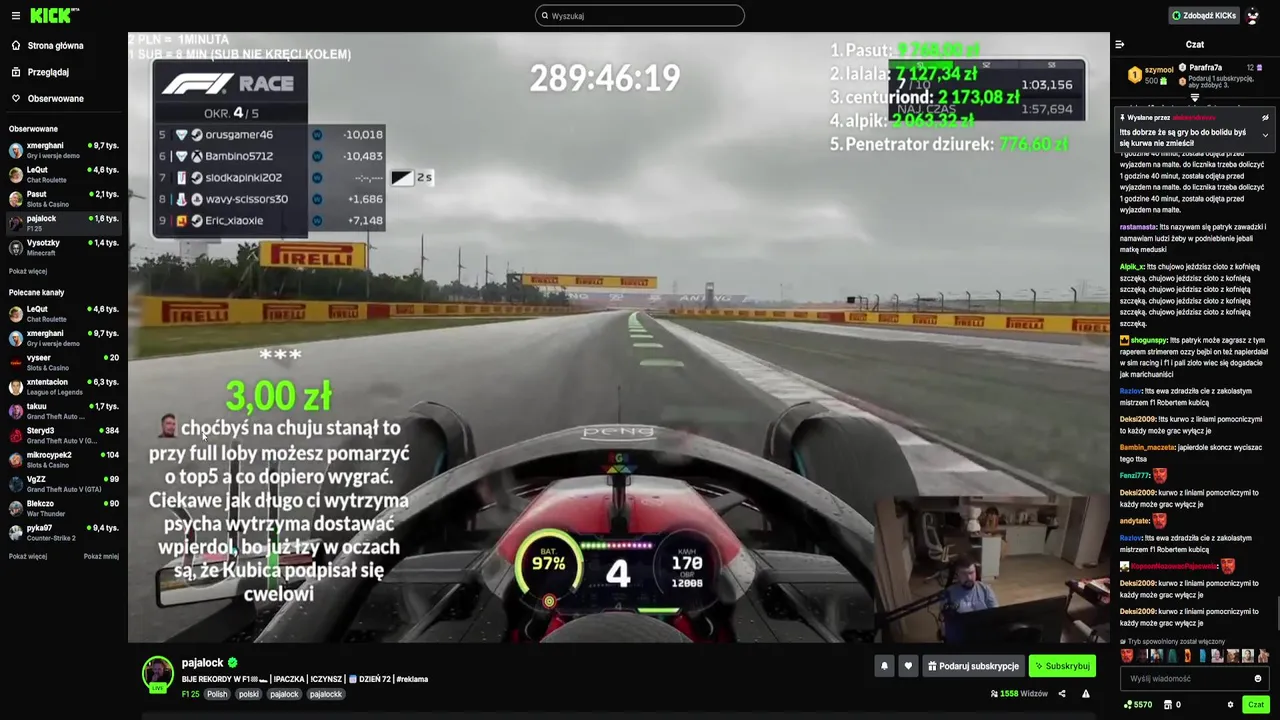Unpin the pinned chat message

(x=1265, y=118)
